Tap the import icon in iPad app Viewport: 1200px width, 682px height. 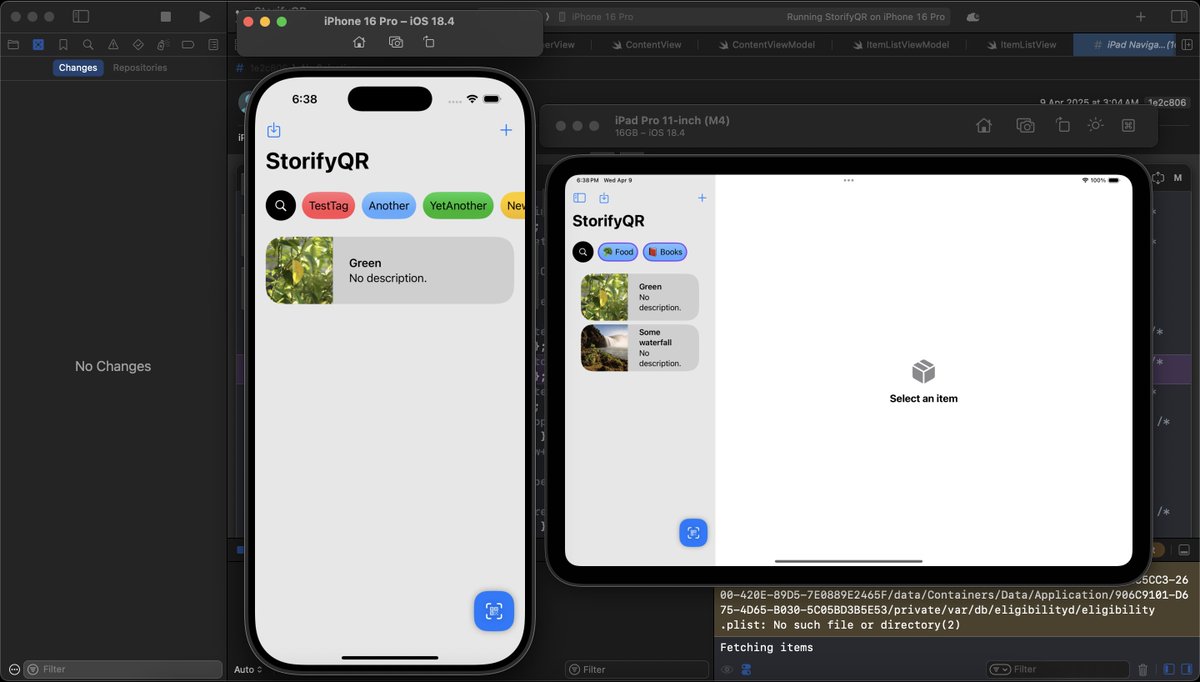coord(604,198)
